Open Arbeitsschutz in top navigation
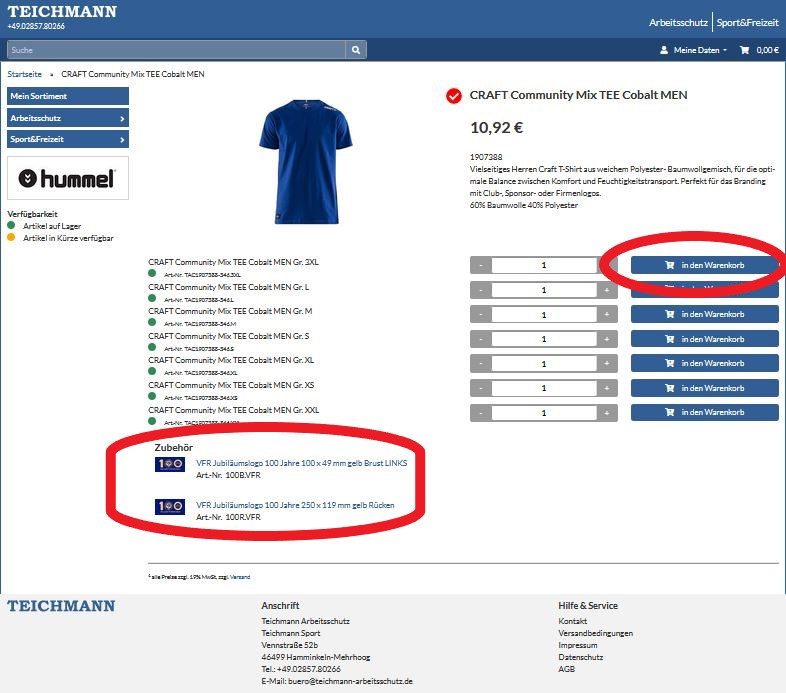 678,22
